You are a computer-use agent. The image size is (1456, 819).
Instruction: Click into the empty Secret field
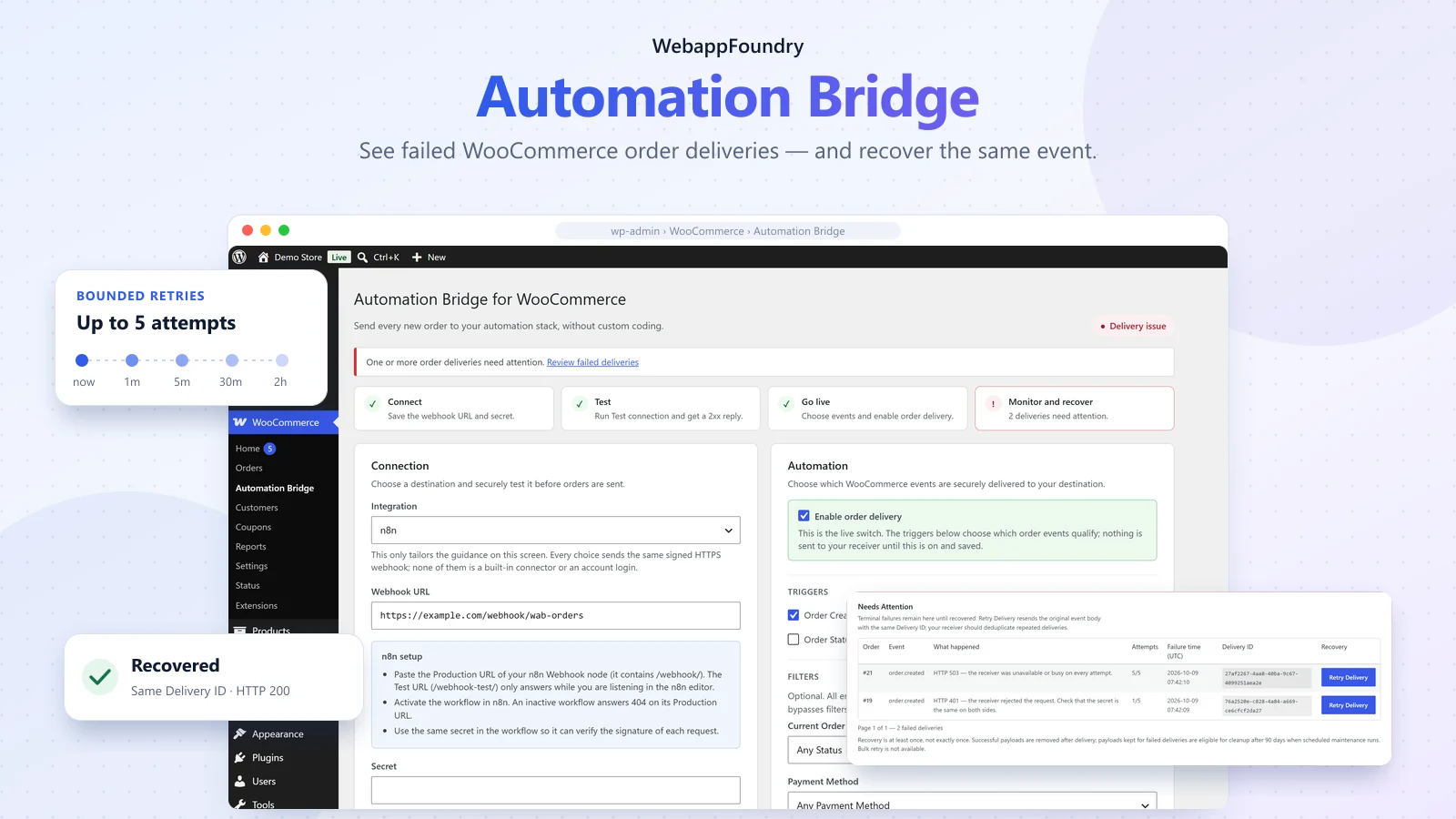coord(555,790)
